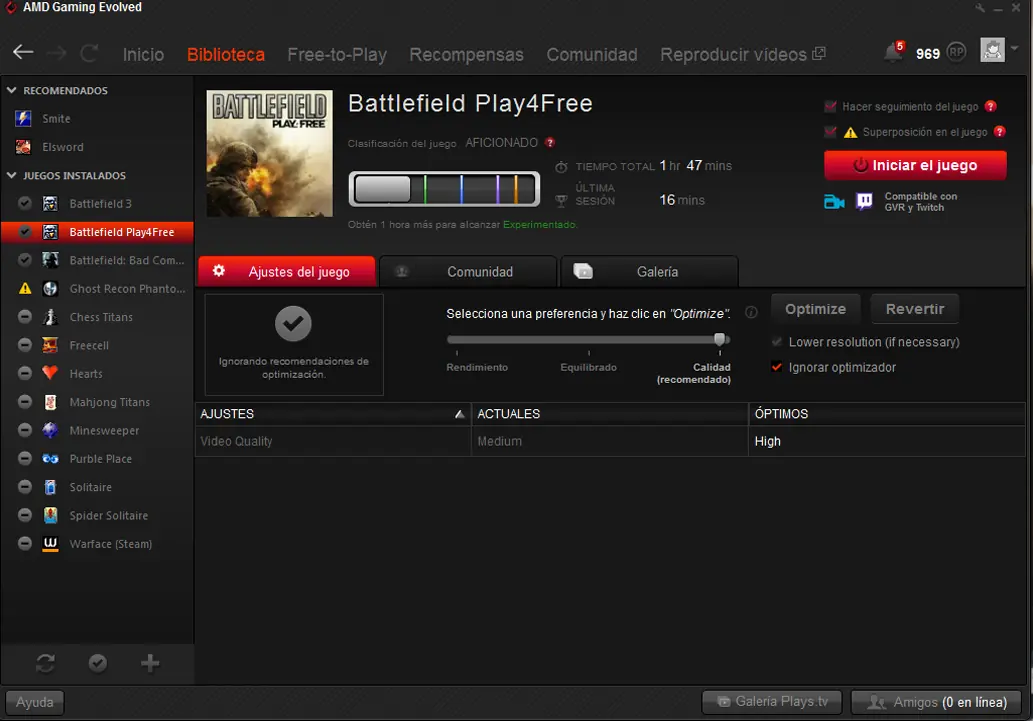This screenshot has width=1033, height=721.
Task: Click the info icon next to Optimize
Action: pos(751,312)
